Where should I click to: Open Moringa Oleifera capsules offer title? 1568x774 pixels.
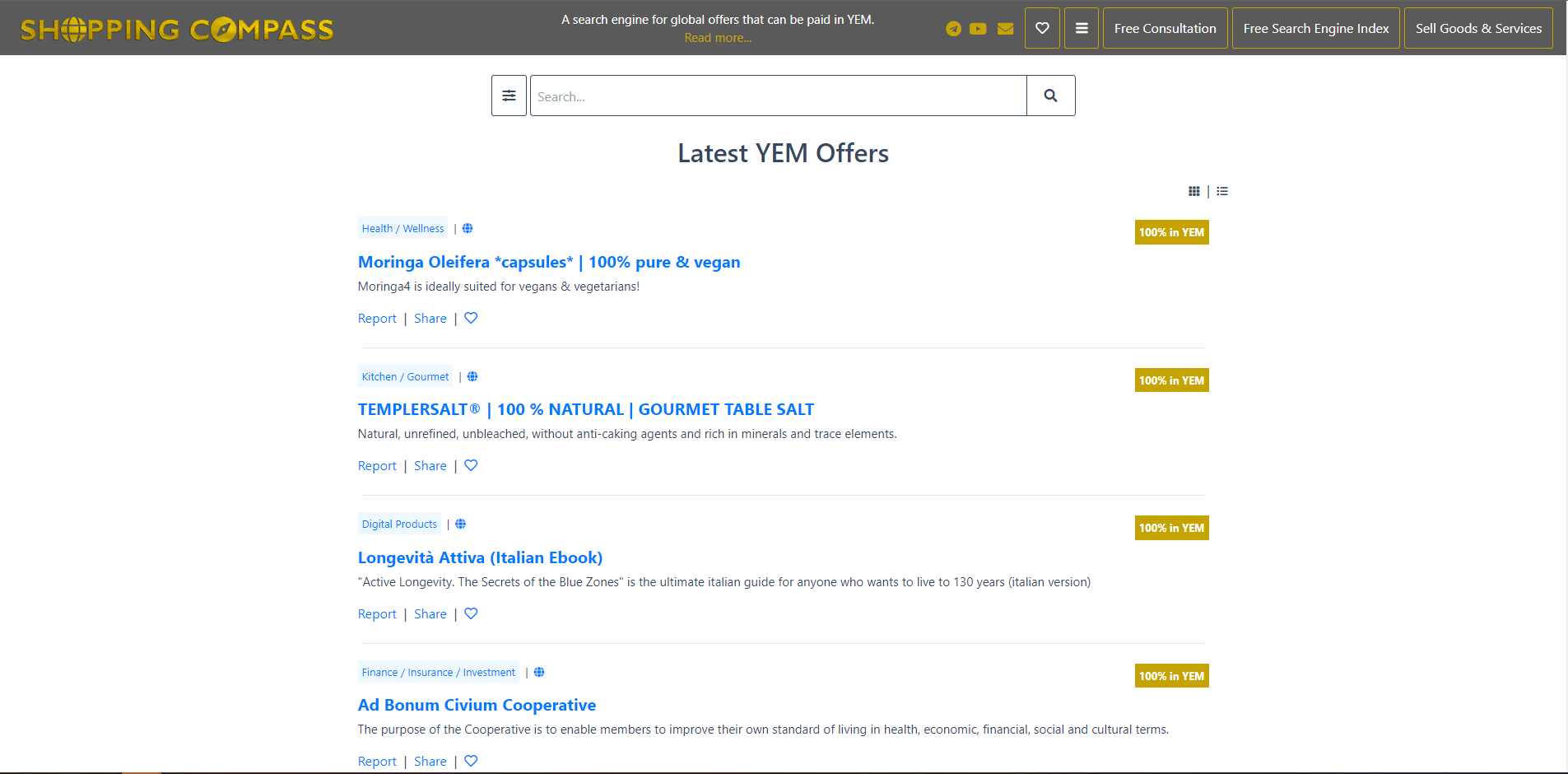click(549, 262)
